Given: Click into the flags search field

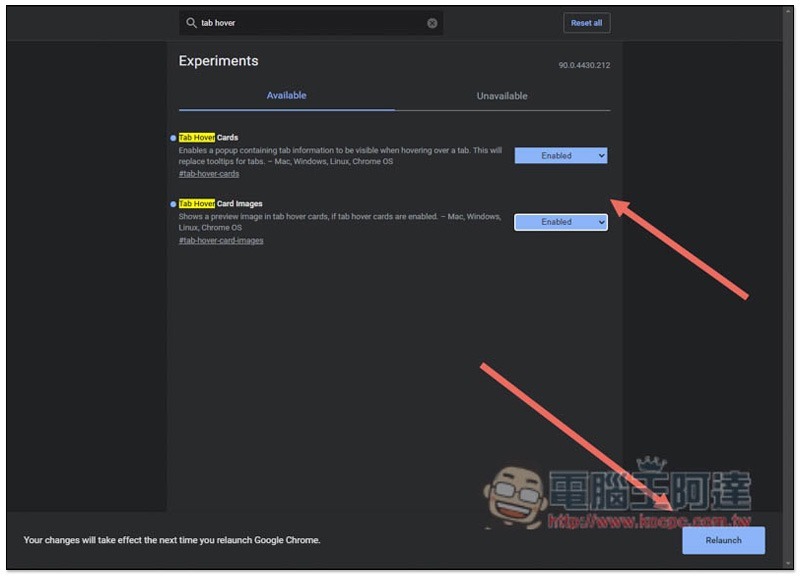Looking at the screenshot, I should 311,23.
